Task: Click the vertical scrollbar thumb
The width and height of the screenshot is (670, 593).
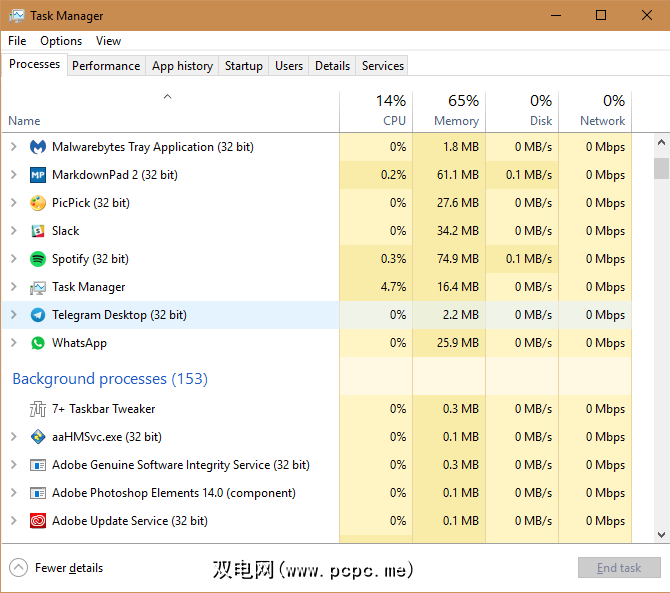Action: (661, 167)
